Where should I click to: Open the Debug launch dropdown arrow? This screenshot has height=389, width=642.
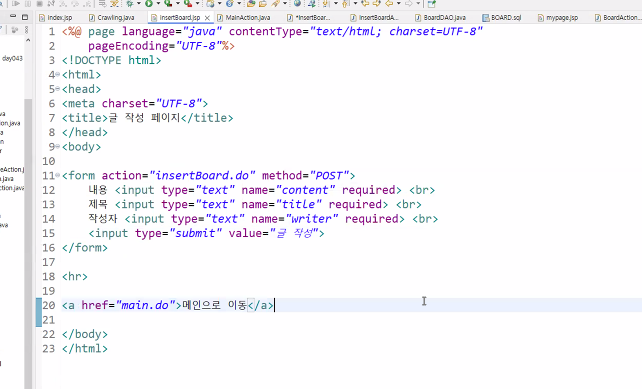(x=139, y=4)
